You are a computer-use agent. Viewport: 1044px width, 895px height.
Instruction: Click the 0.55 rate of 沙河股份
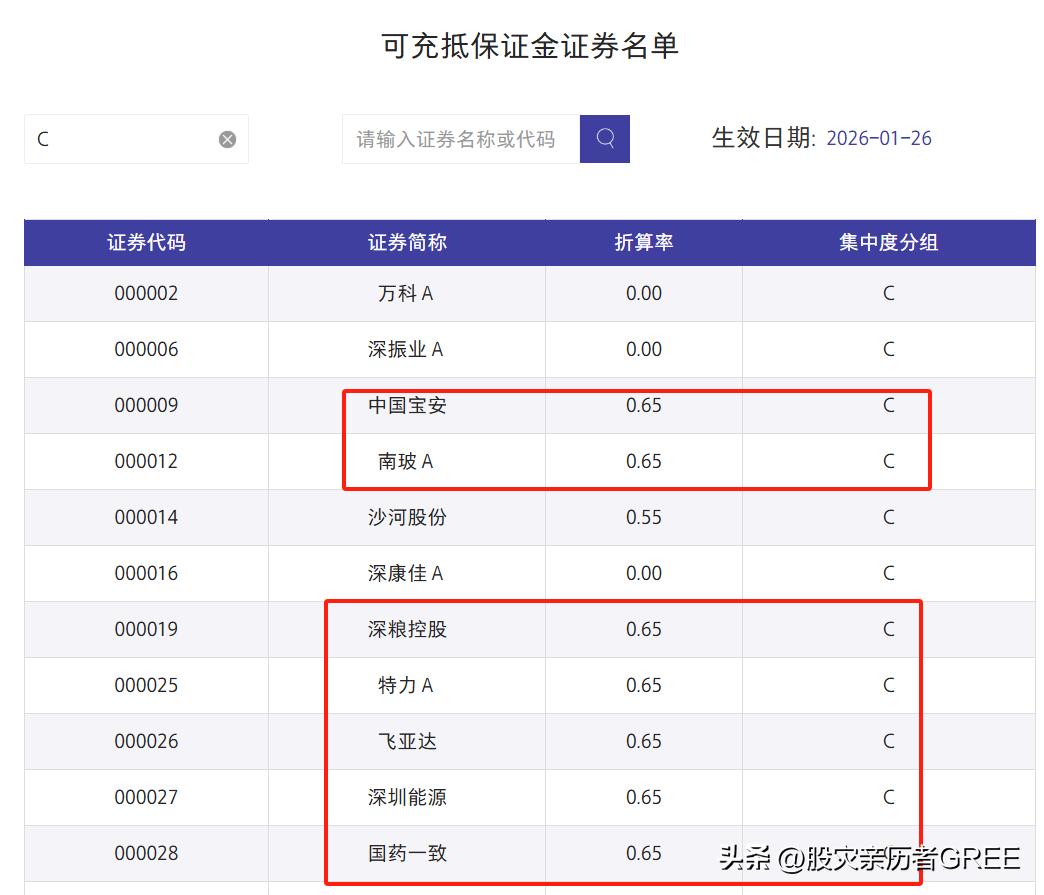[643, 517]
